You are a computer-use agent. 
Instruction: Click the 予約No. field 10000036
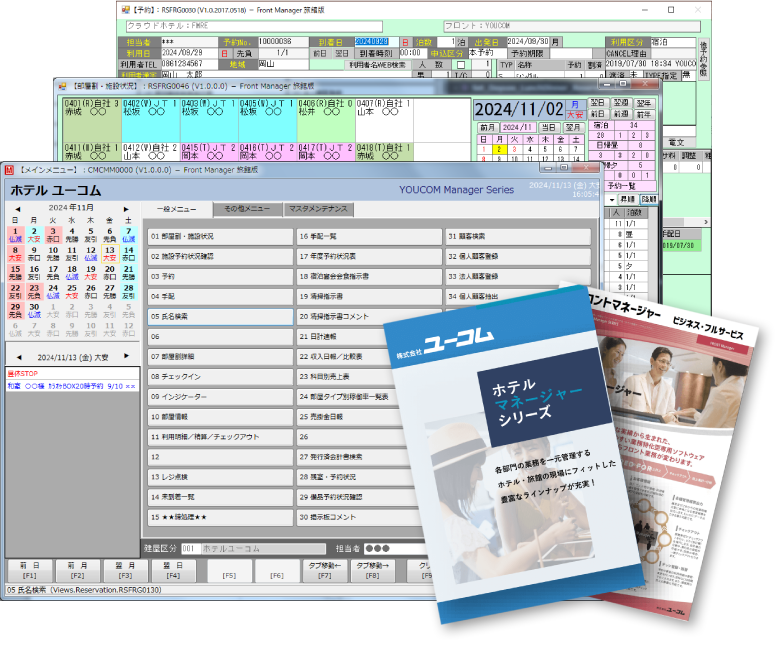click(x=283, y=42)
